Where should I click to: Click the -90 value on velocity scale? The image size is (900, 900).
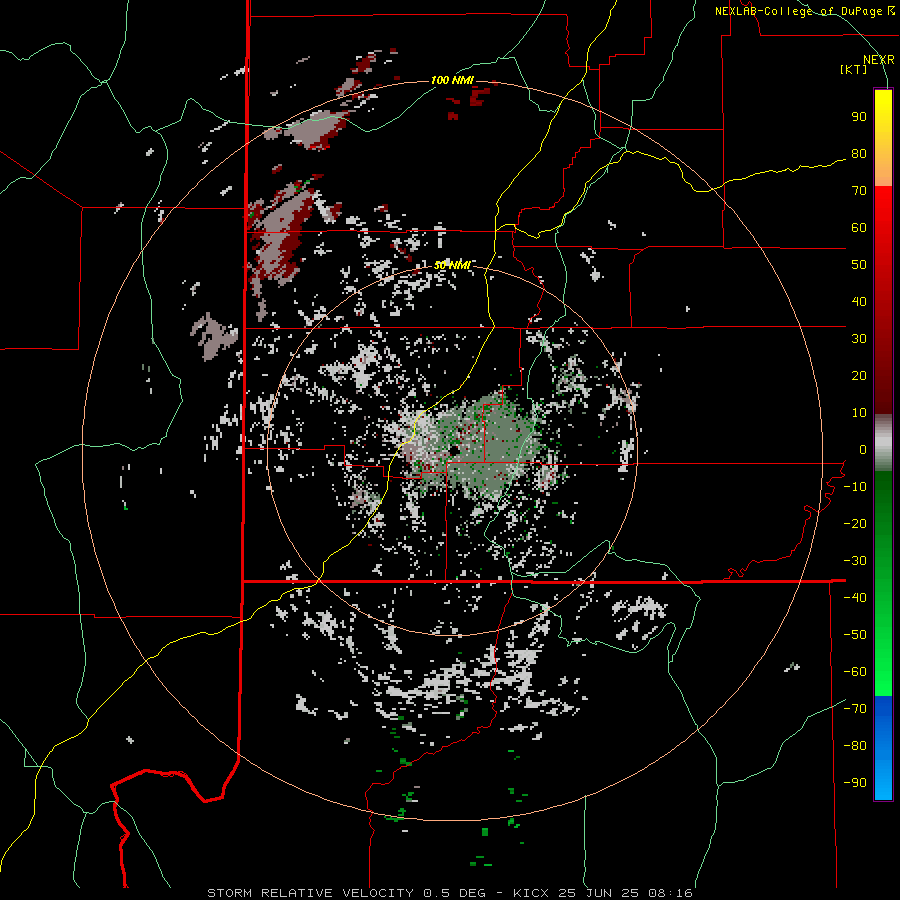(855, 783)
